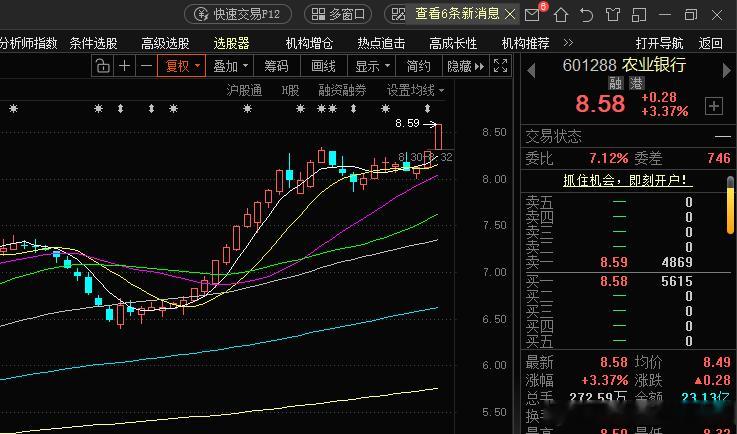The image size is (737, 434).
Task: Expand more menu items chevron
Action: pyautogui.click(x=568, y=43)
